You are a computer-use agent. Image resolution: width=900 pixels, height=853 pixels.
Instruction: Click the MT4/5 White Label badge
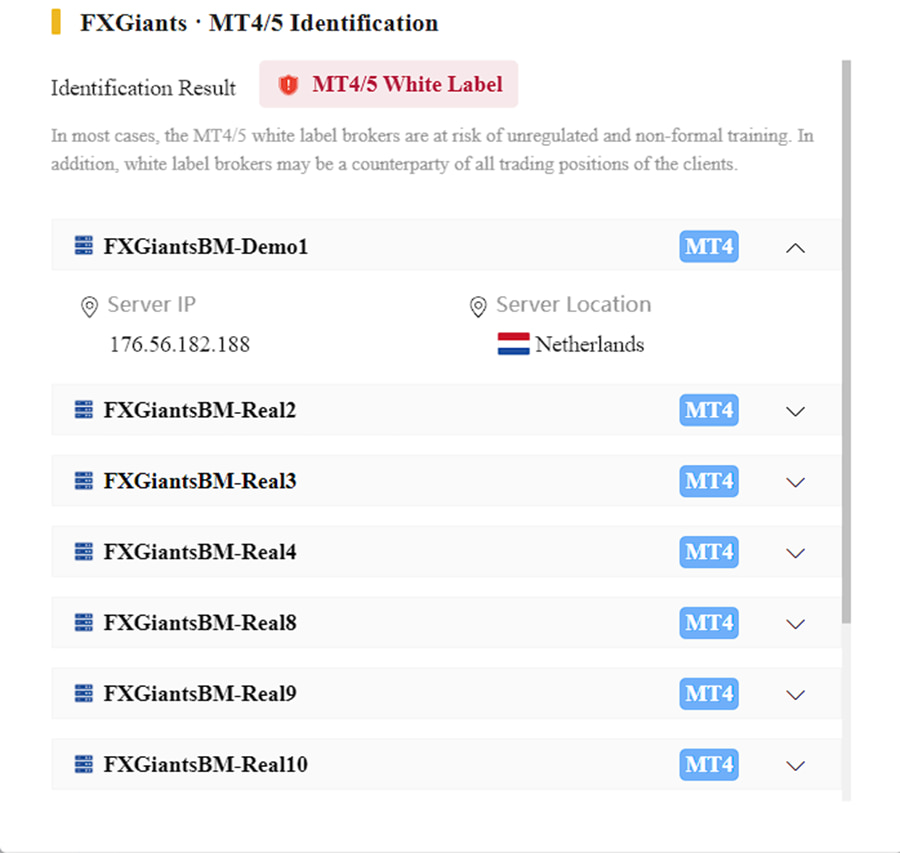point(389,84)
